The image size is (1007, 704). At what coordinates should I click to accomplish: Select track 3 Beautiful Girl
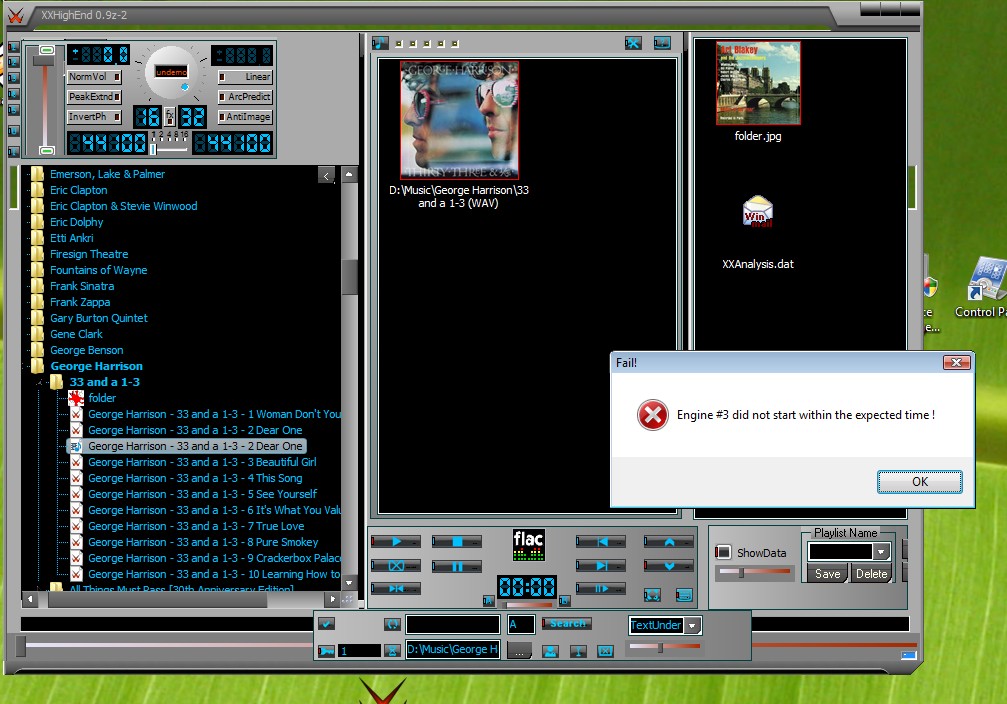click(202, 462)
